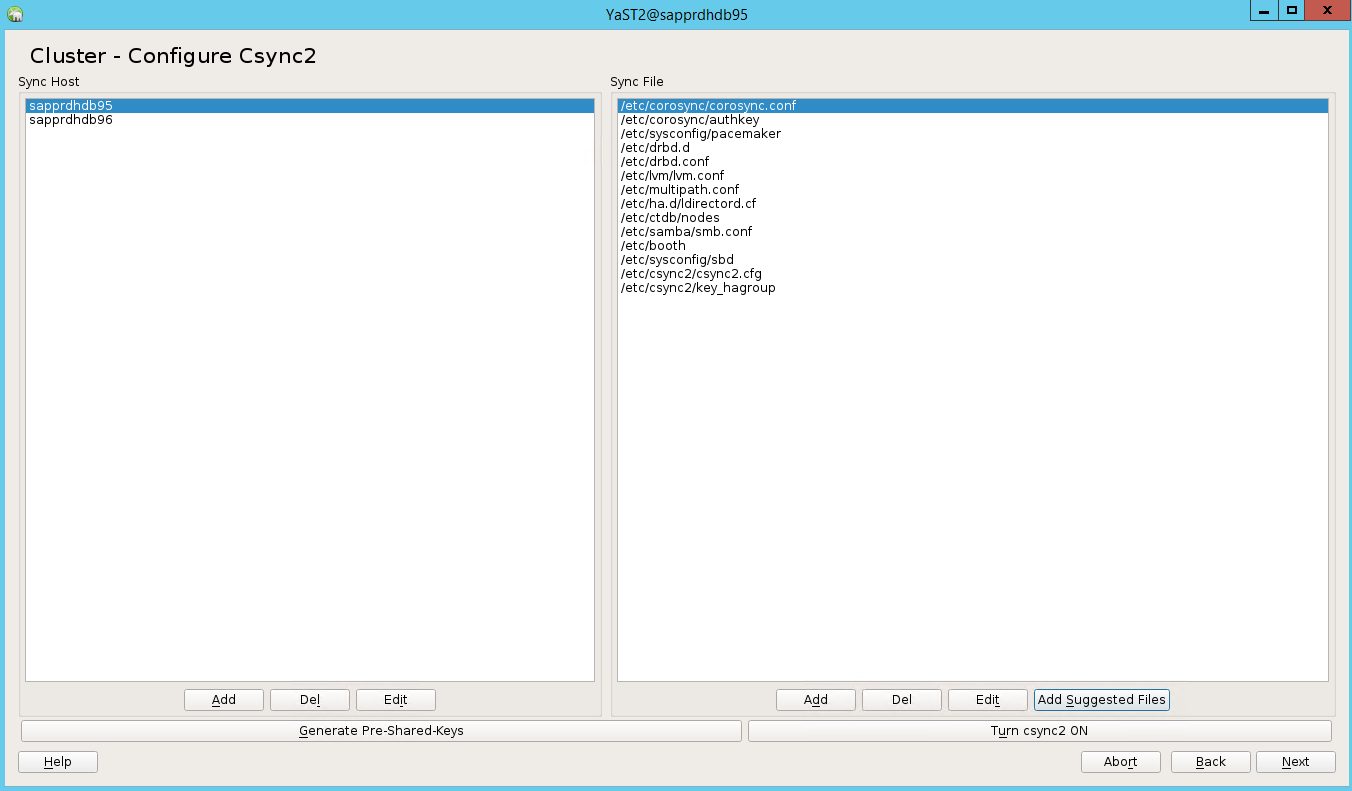Go Back to previous step
This screenshot has width=1352, height=791.
point(1211,762)
